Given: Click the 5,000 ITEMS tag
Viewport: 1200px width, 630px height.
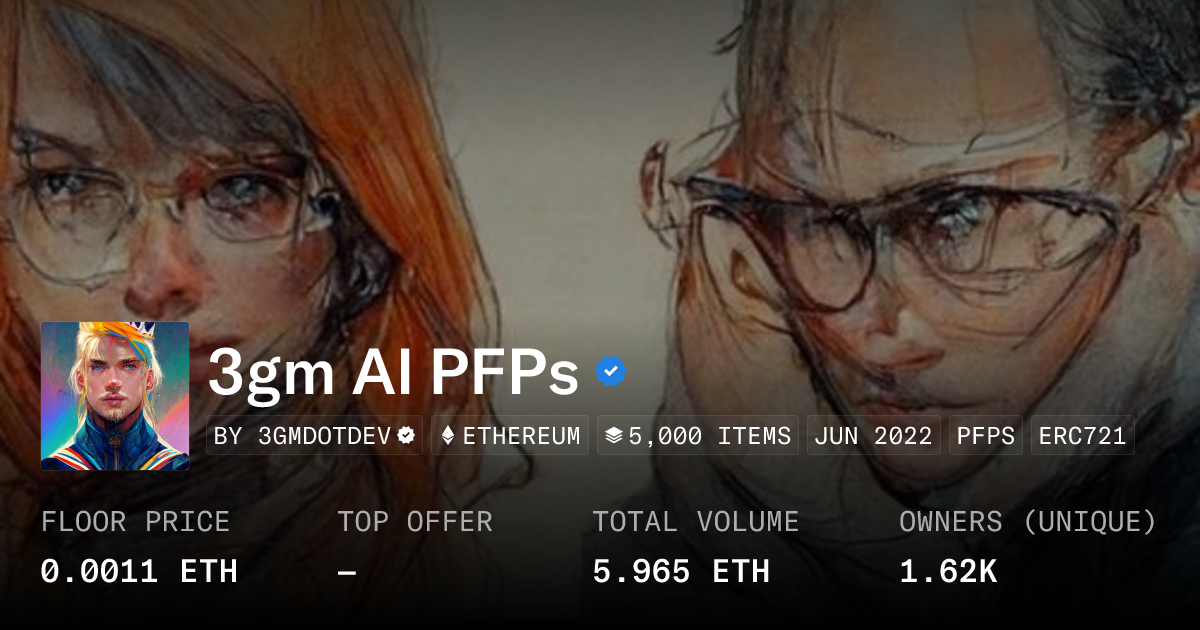Looking at the screenshot, I should coord(698,436).
